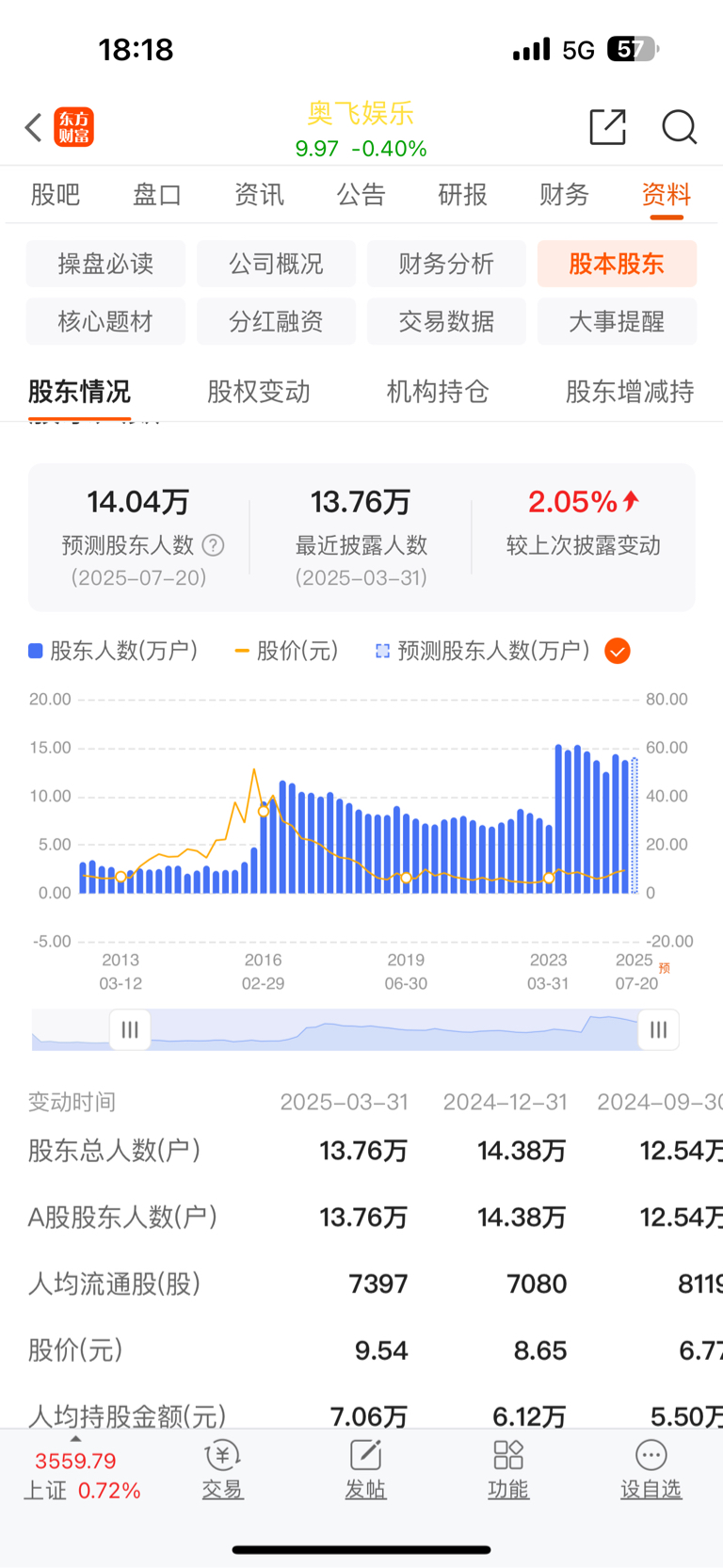This screenshot has width=723, height=1568.
Task: Tap the 2025-03-31 column header
Action: (x=345, y=1102)
